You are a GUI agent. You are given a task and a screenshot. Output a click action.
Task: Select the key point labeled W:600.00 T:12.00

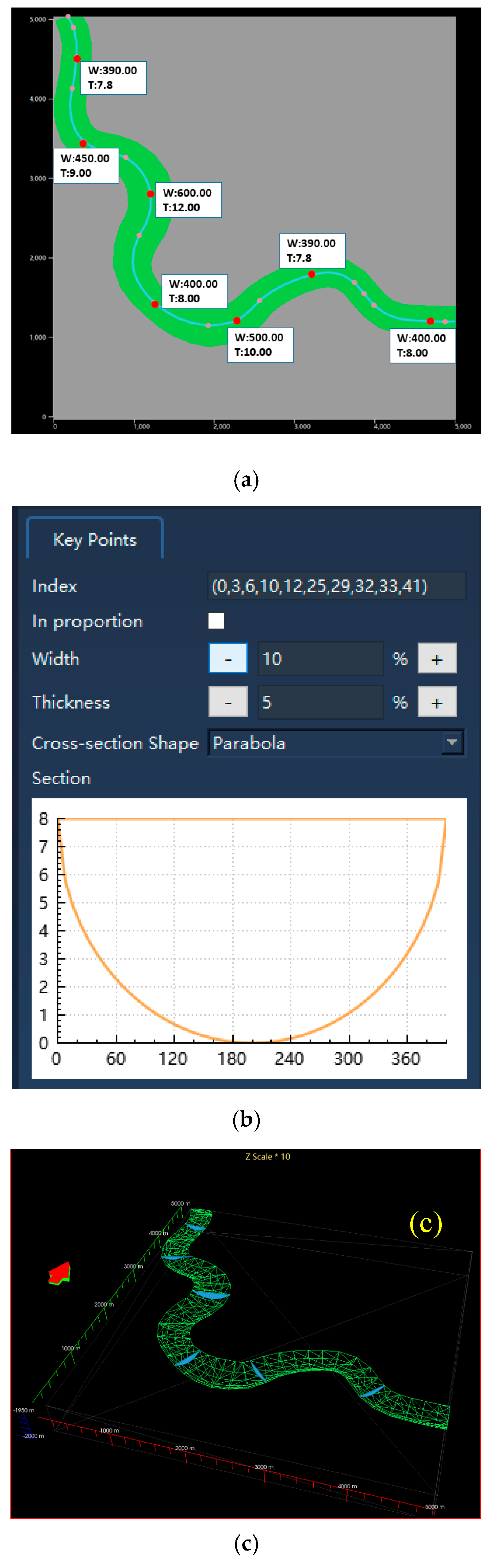[x=151, y=194]
